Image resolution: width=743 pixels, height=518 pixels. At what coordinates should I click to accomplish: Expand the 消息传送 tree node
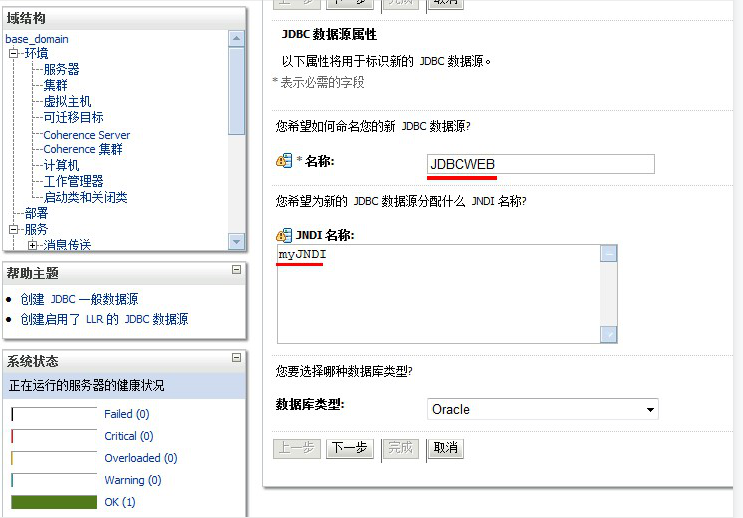32,245
